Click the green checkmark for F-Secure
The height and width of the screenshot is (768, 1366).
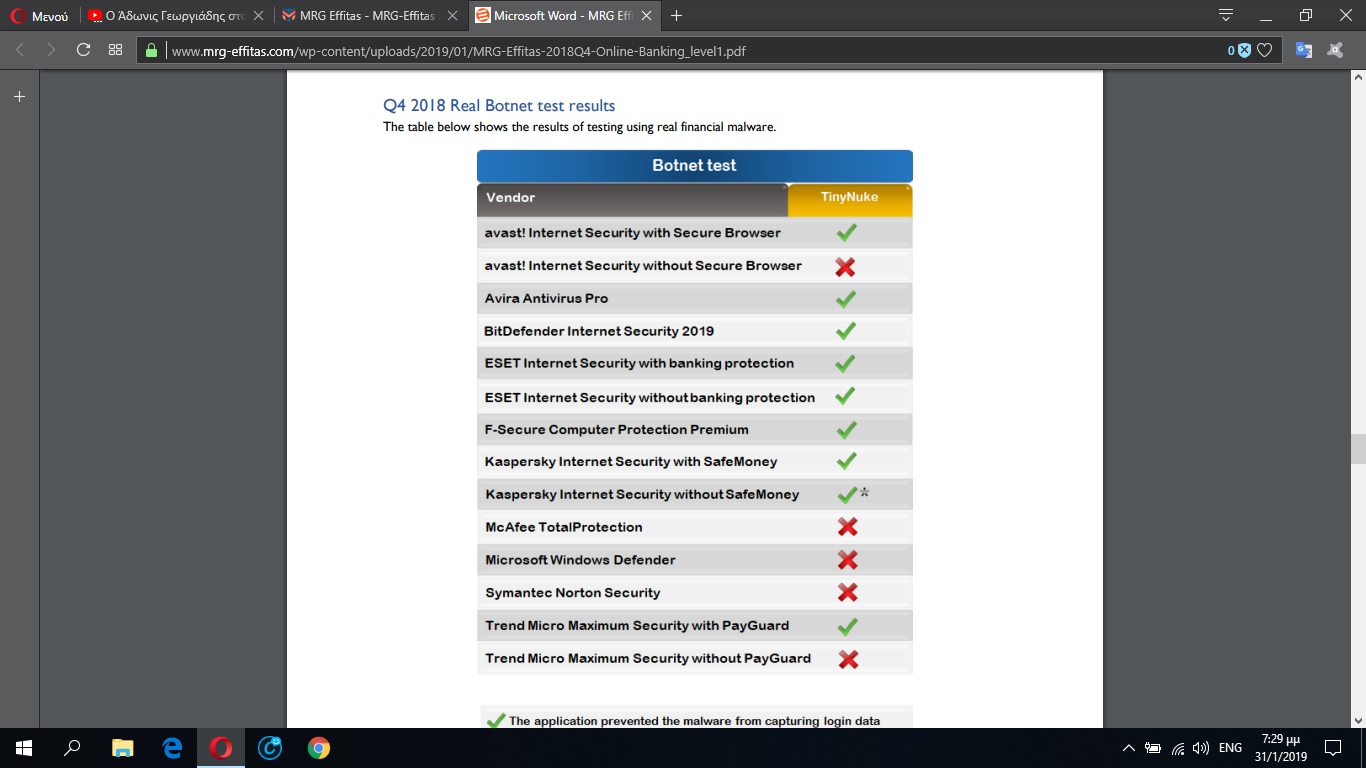click(x=847, y=430)
